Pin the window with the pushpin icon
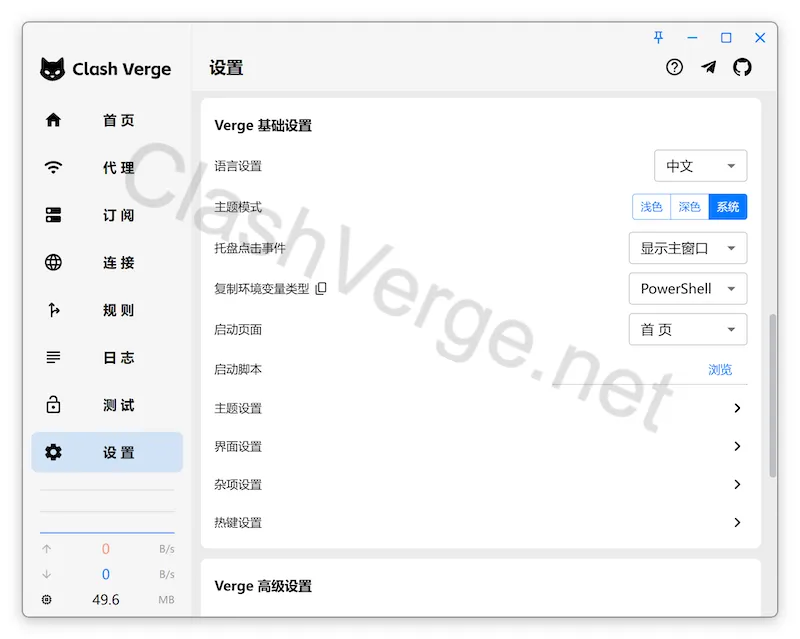The width and height of the screenshot is (800, 639). pyautogui.click(x=658, y=37)
